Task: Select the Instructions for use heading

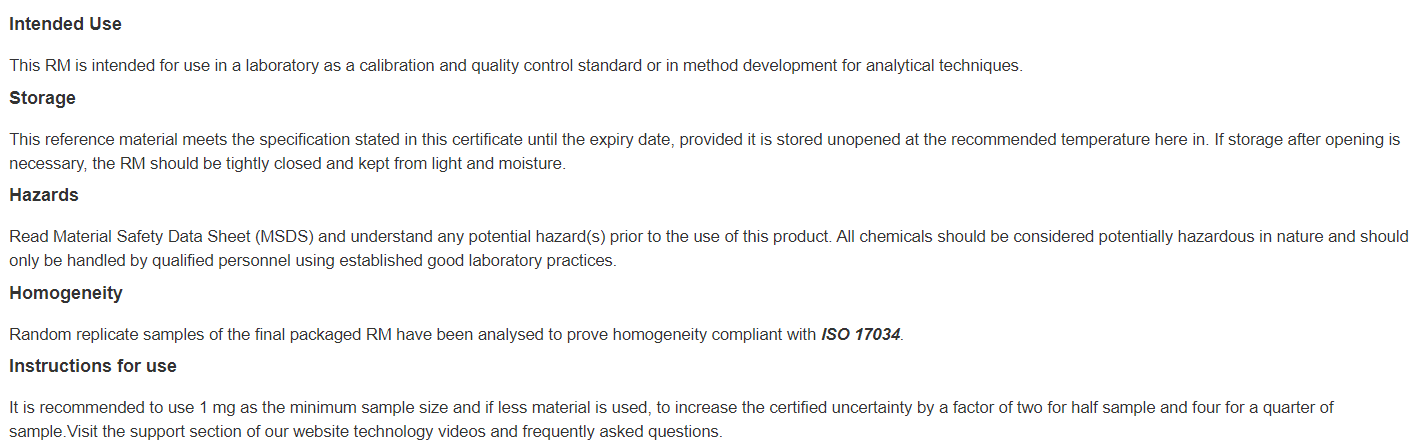Action: point(93,366)
